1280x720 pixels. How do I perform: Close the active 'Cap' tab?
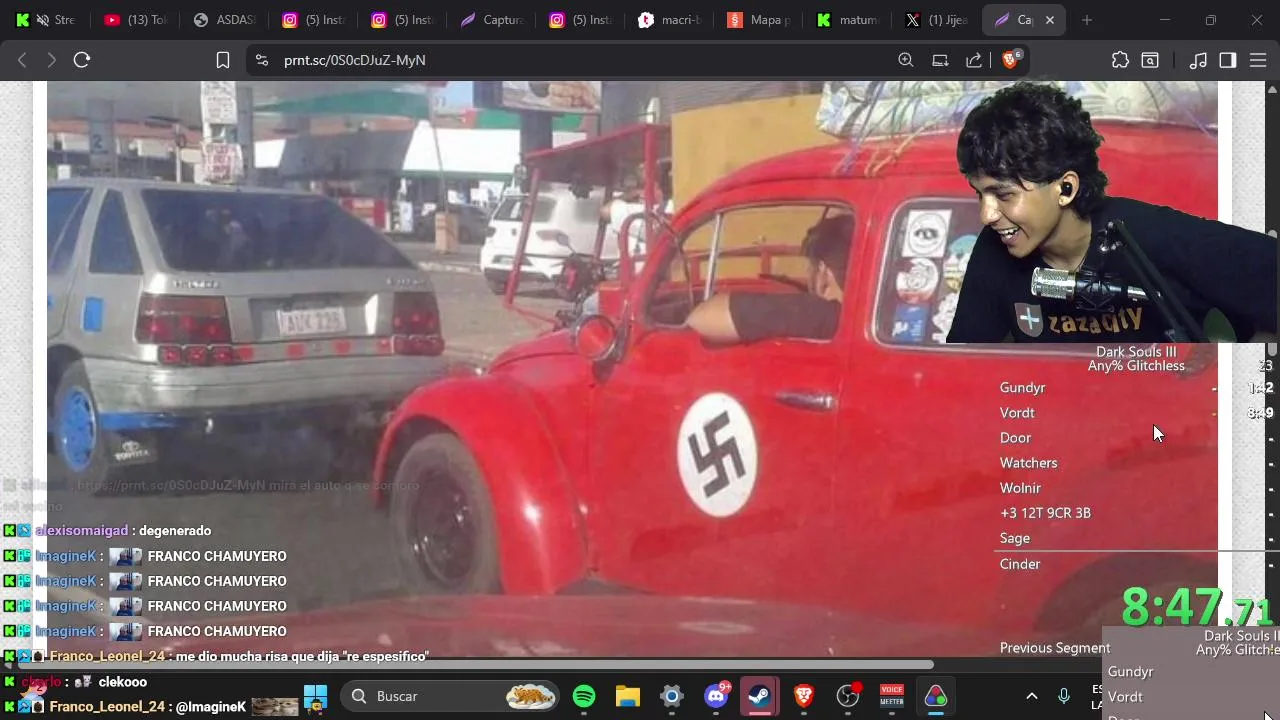click(x=1050, y=20)
